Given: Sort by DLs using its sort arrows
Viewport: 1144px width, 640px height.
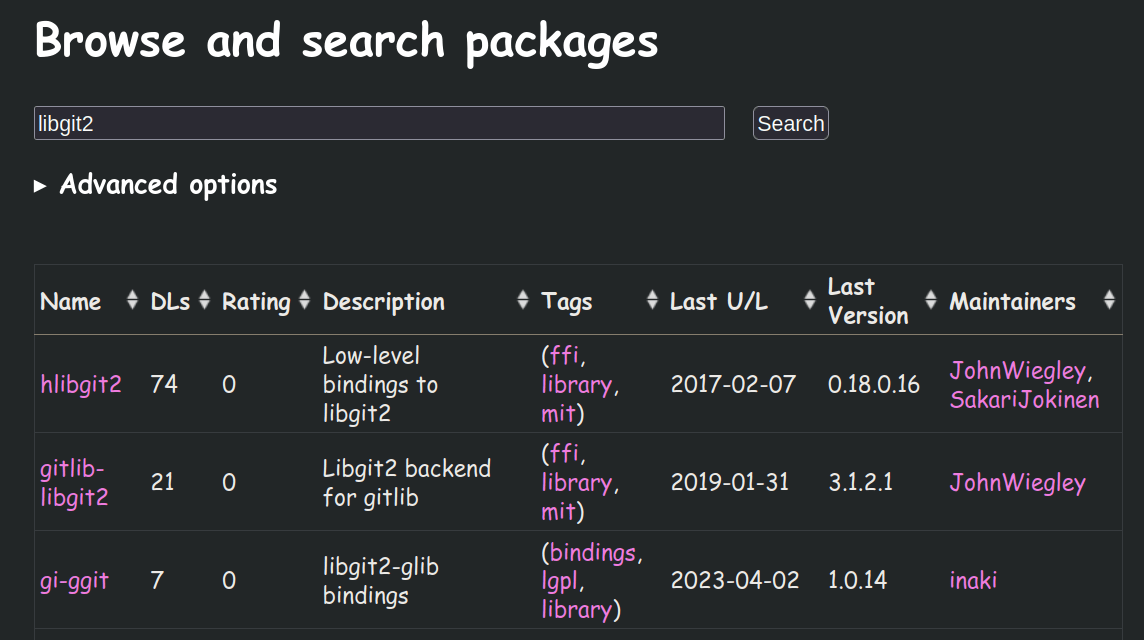Looking at the screenshot, I should point(204,300).
